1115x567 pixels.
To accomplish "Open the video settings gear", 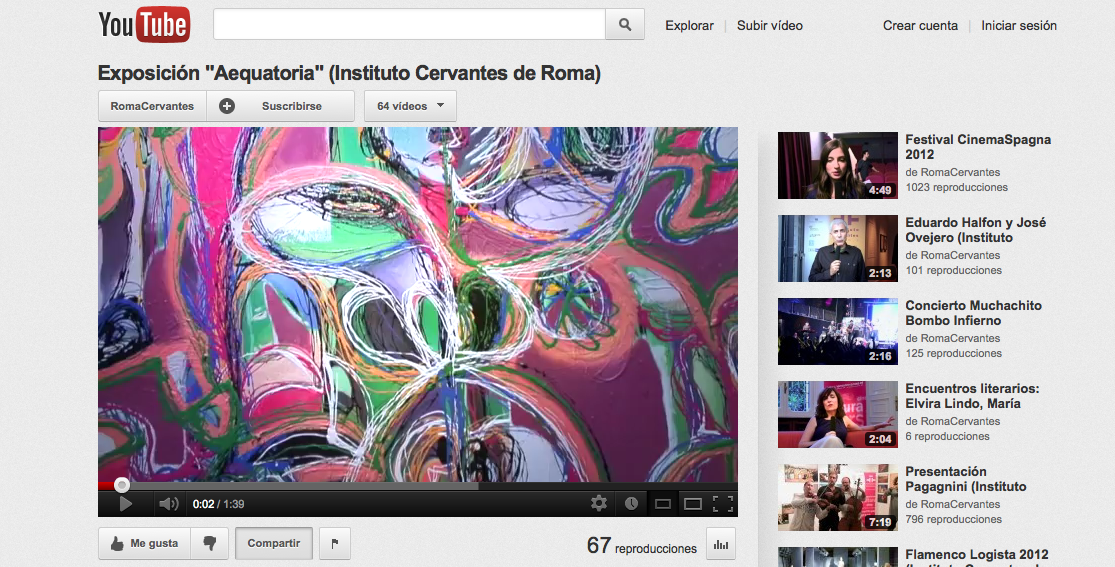I will click(x=599, y=504).
